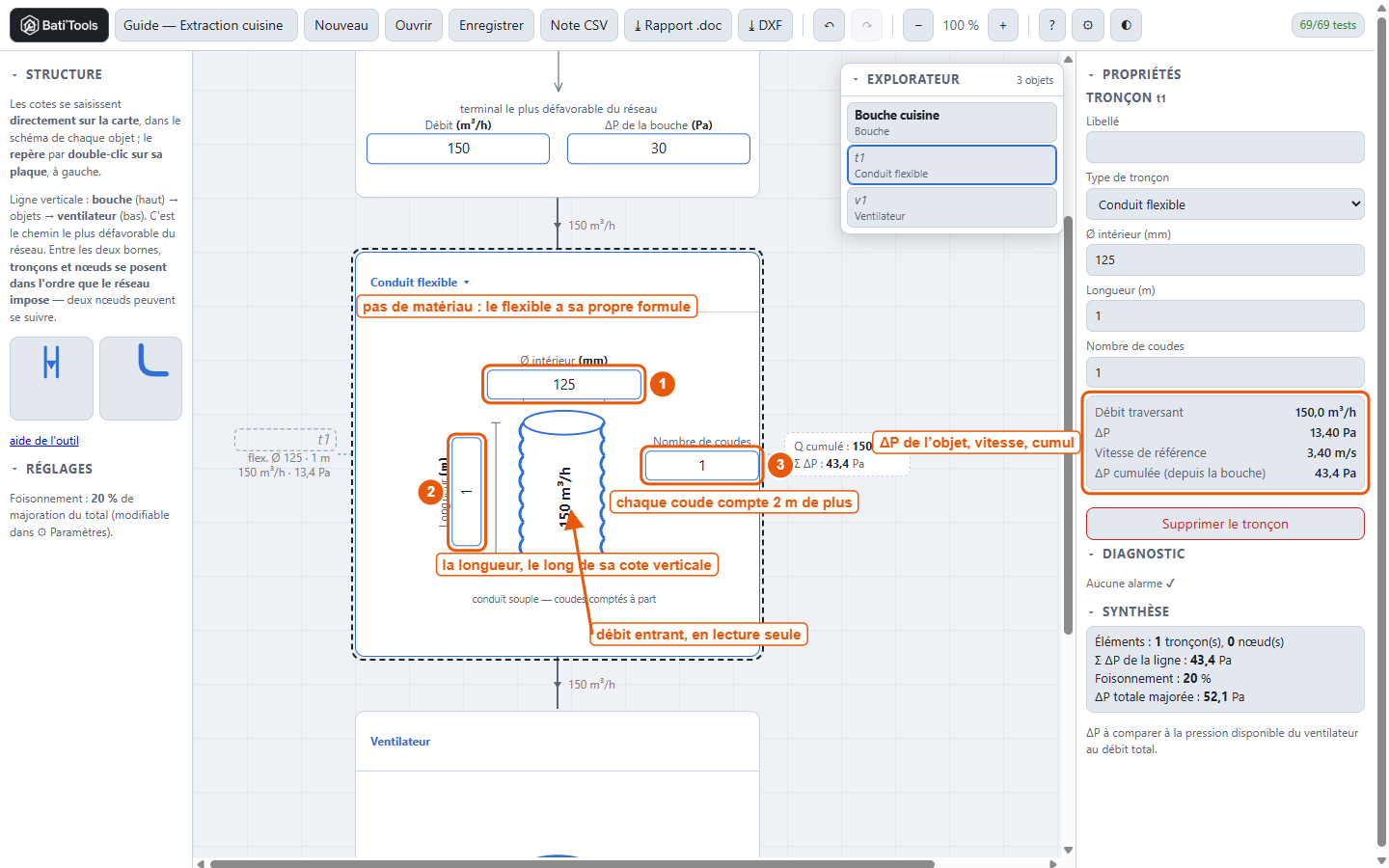Open the settings gear in the toolbar

coord(1088,25)
